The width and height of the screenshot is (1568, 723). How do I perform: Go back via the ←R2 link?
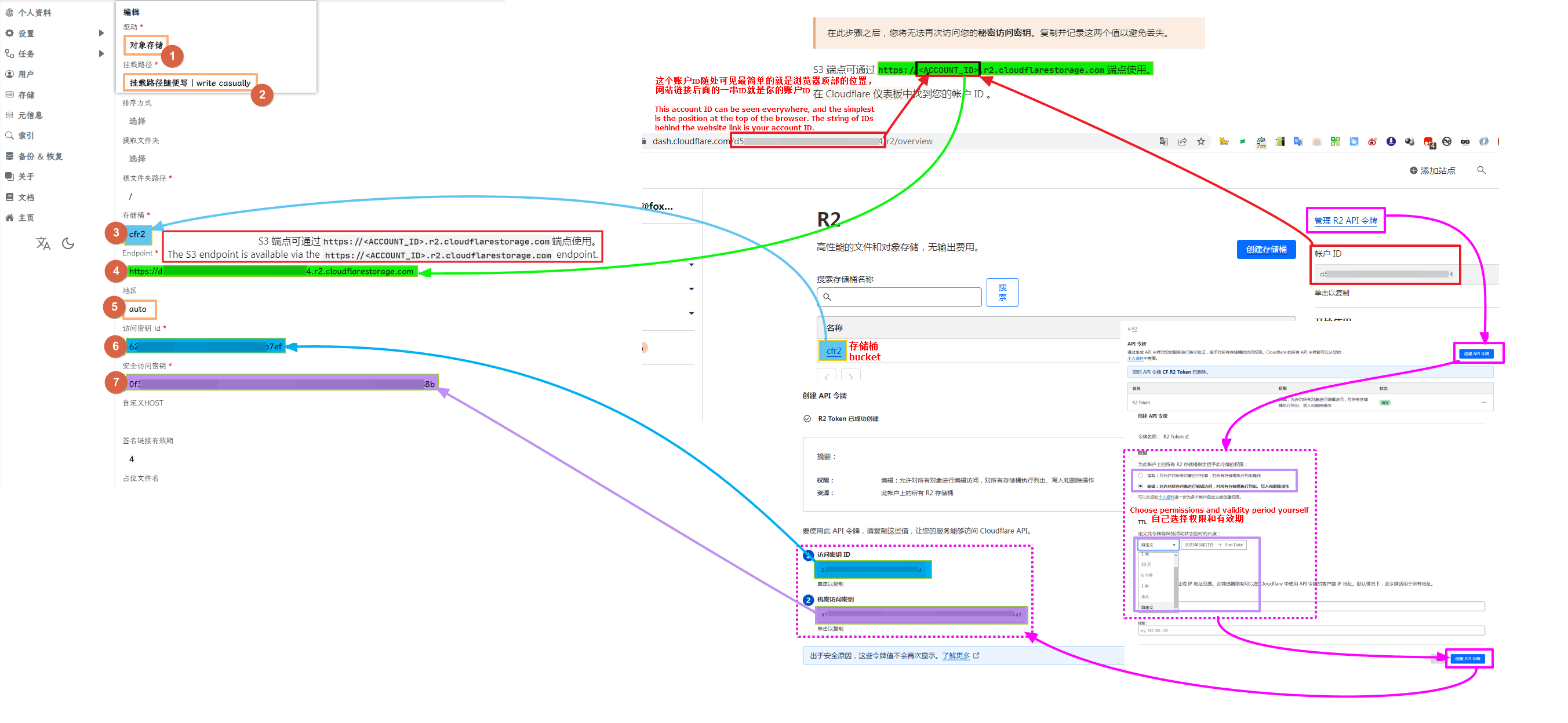[1132, 329]
